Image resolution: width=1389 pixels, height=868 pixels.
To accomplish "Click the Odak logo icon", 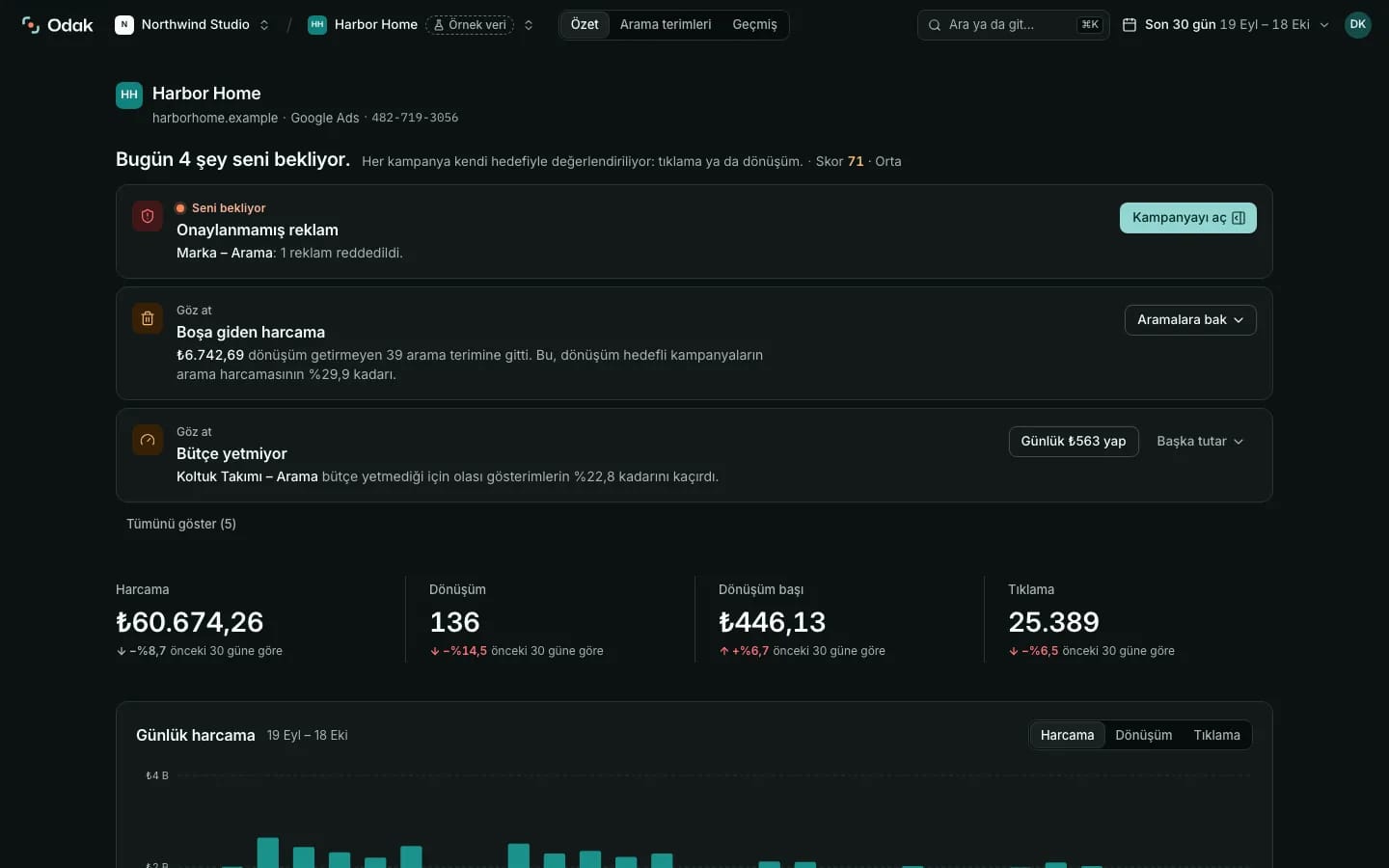I will 31,25.
